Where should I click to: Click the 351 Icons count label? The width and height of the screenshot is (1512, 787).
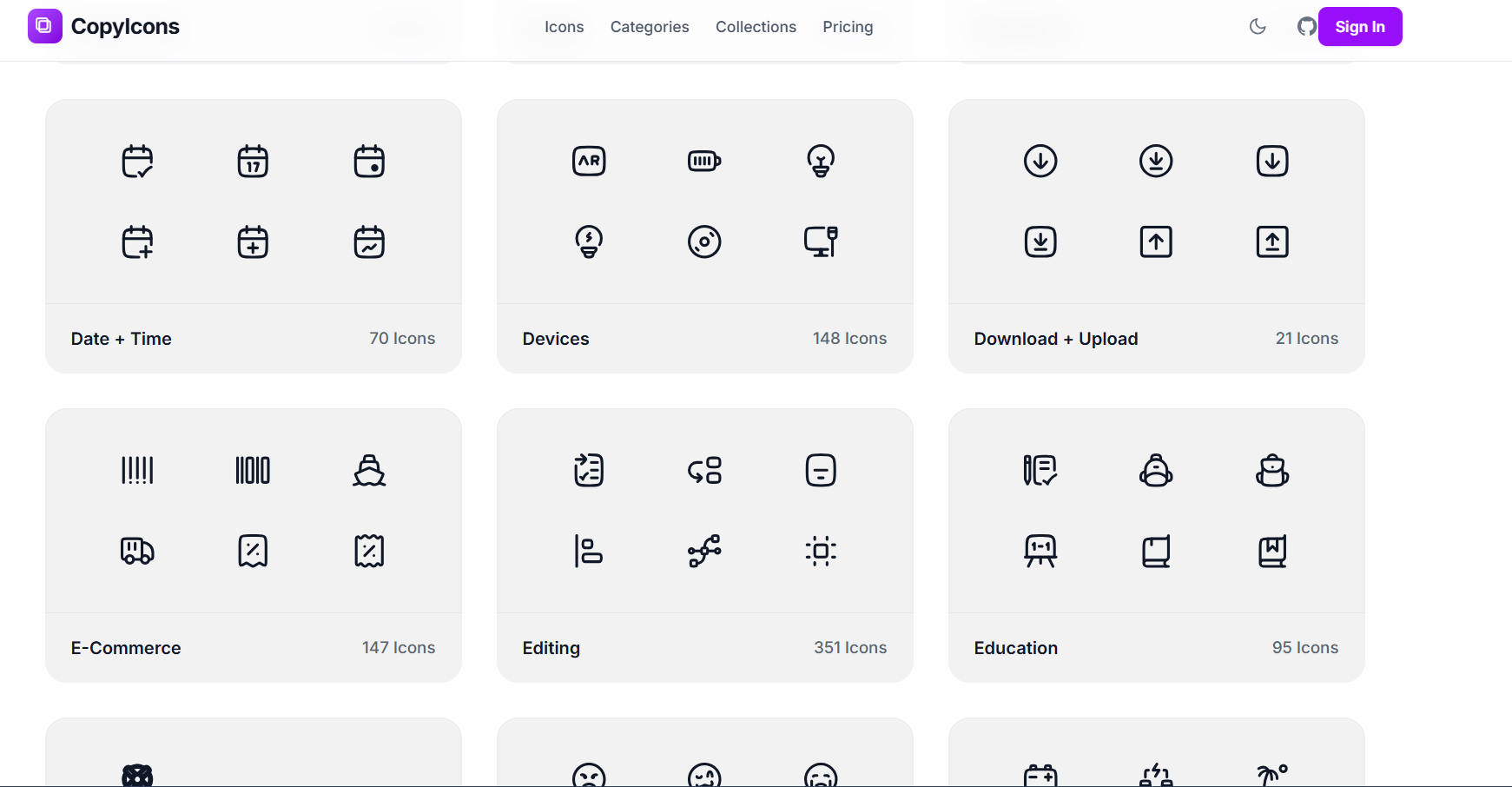(x=850, y=648)
